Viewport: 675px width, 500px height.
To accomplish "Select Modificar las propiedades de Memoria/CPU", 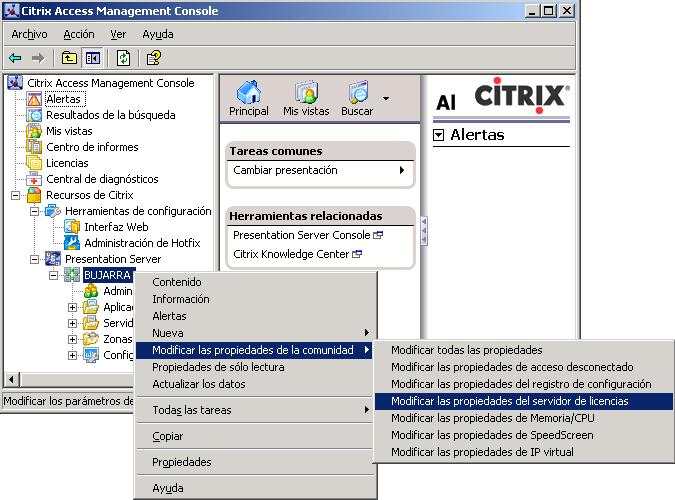I will point(523,418).
